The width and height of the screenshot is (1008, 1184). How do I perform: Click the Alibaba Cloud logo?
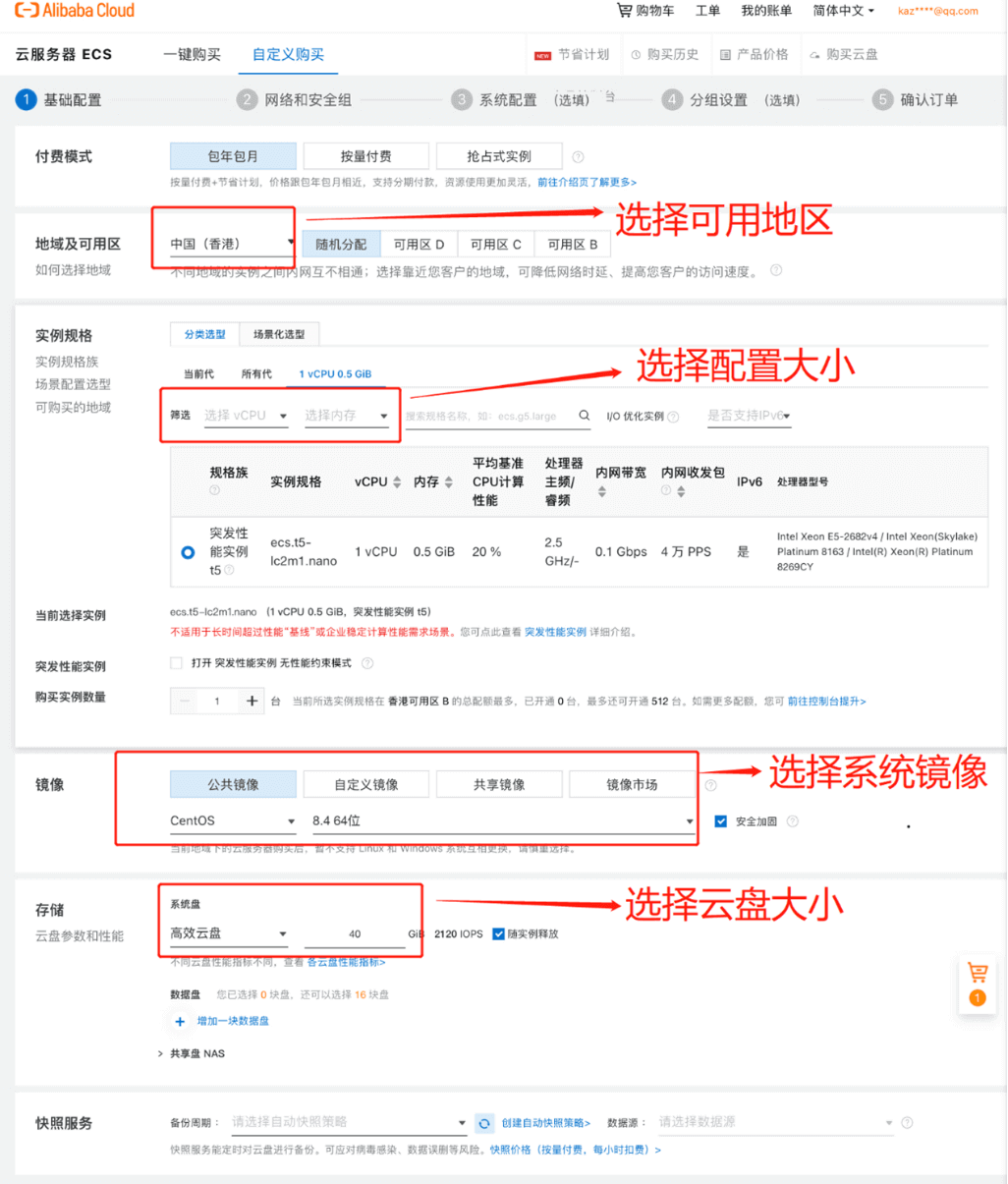point(75,11)
